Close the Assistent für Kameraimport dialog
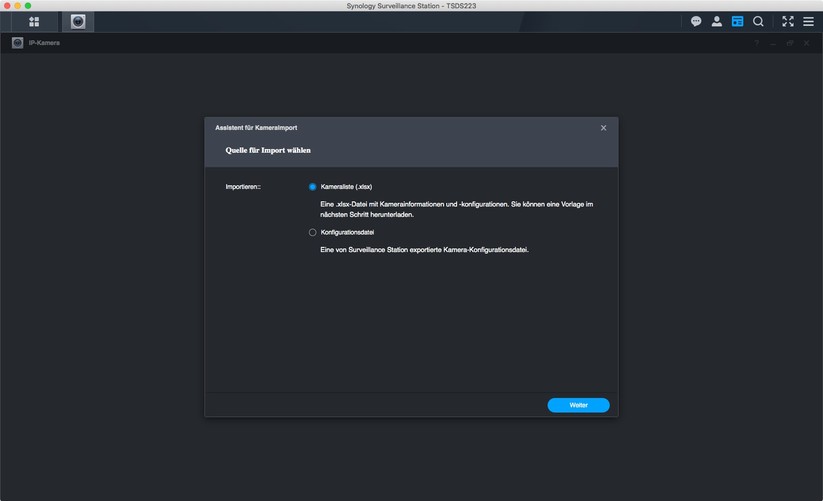Screen dimensions: 823x501 604,128
